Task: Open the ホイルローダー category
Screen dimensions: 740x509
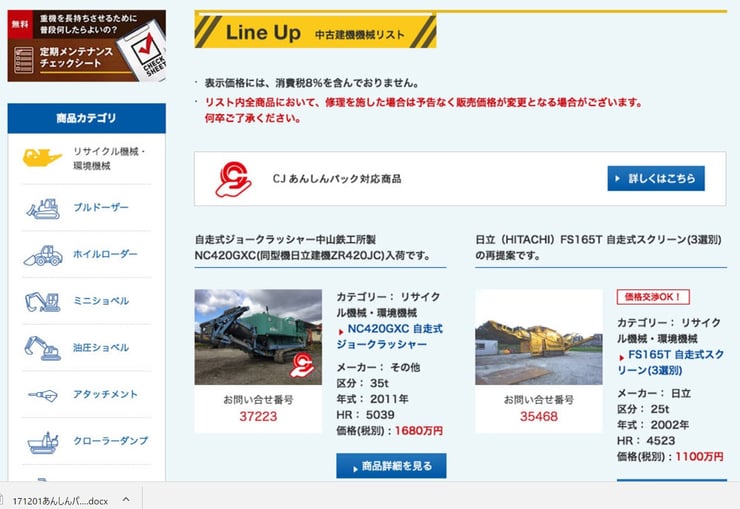Action: [x=105, y=254]
